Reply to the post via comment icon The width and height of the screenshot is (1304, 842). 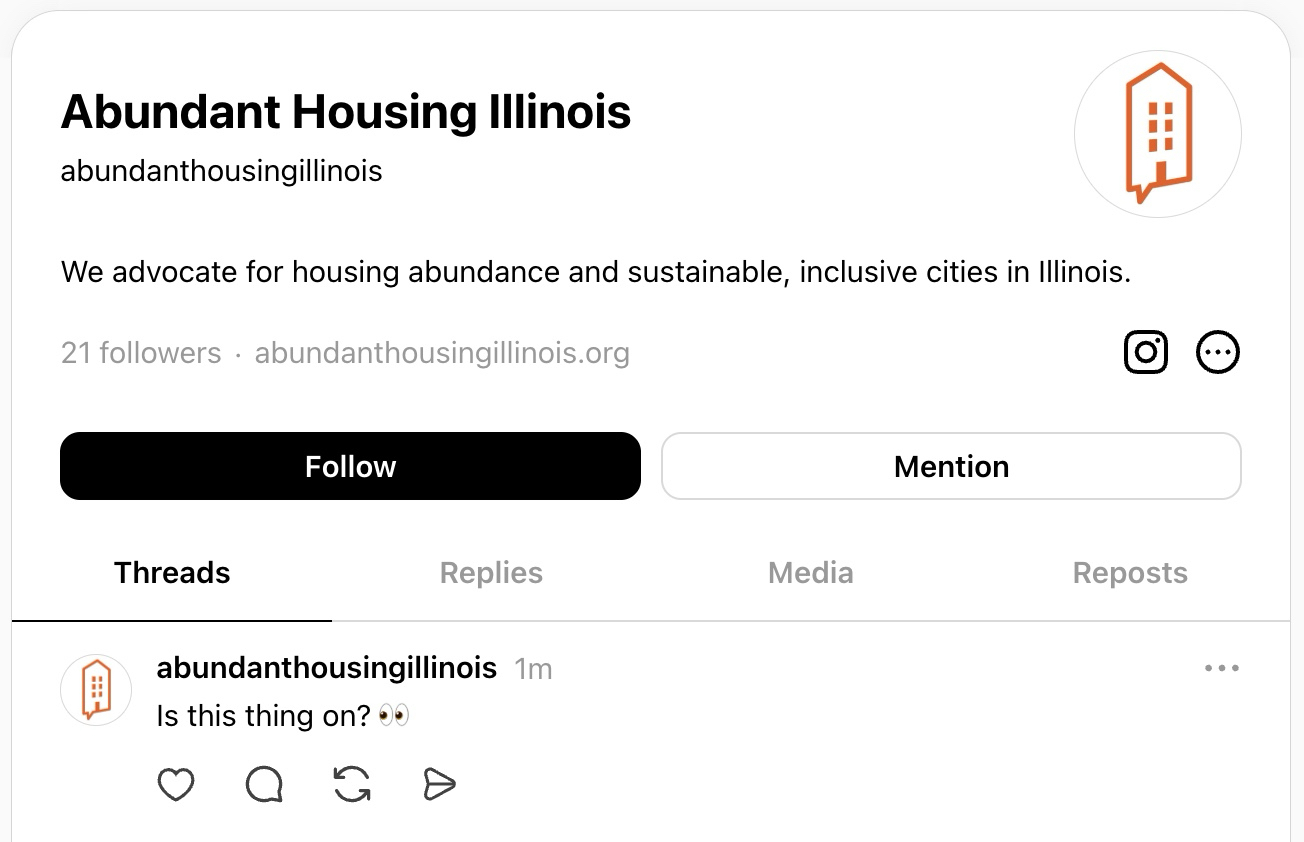pyautogui.click(x=264, y=785)
